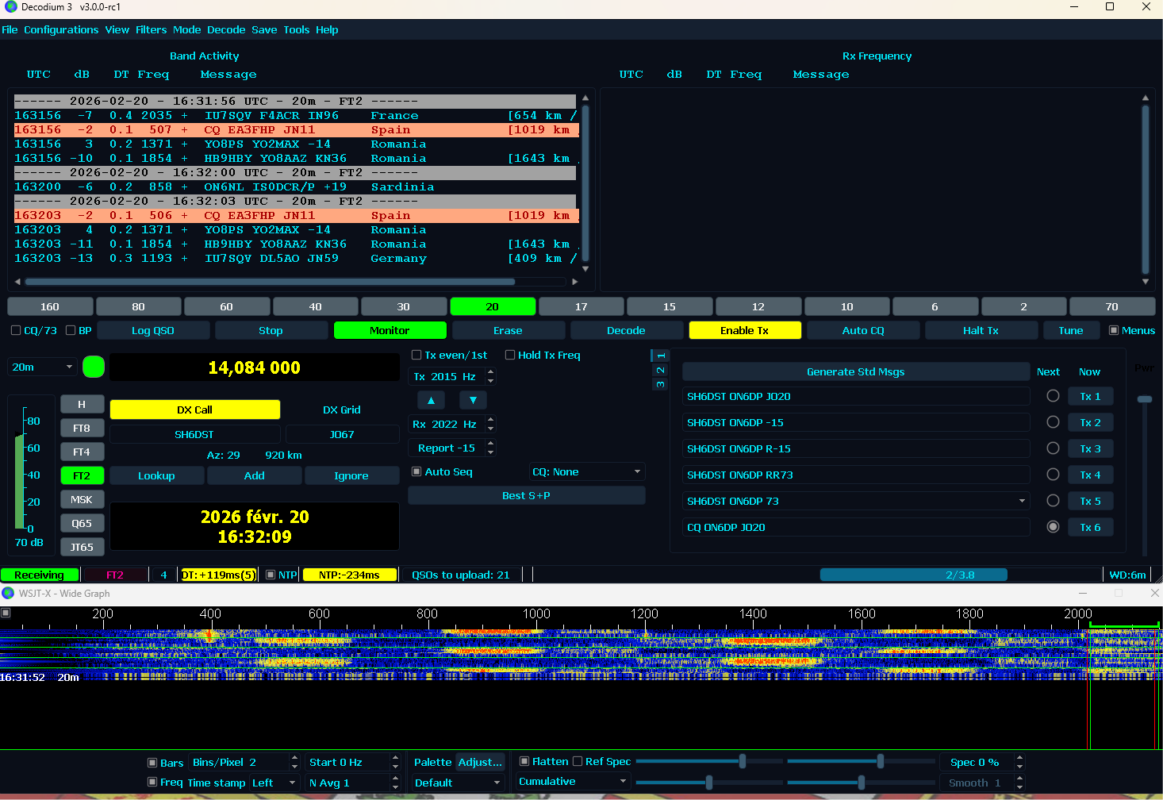Select the 40 meter band button
Screen dimensions: 1163x800
tap(315, 306)
